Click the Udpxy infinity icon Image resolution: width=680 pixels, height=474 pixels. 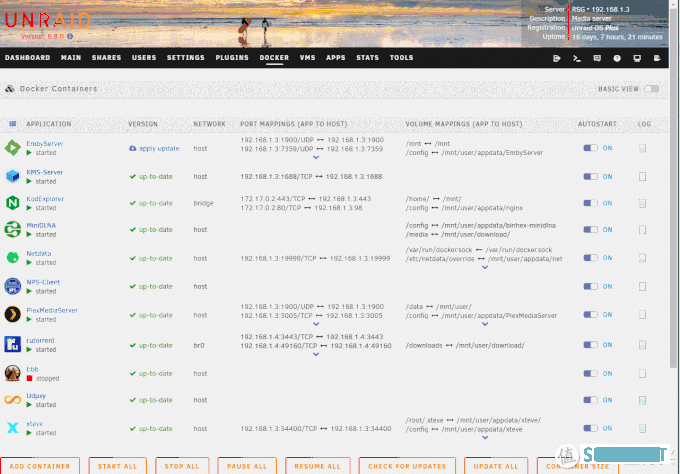[13, 400]
